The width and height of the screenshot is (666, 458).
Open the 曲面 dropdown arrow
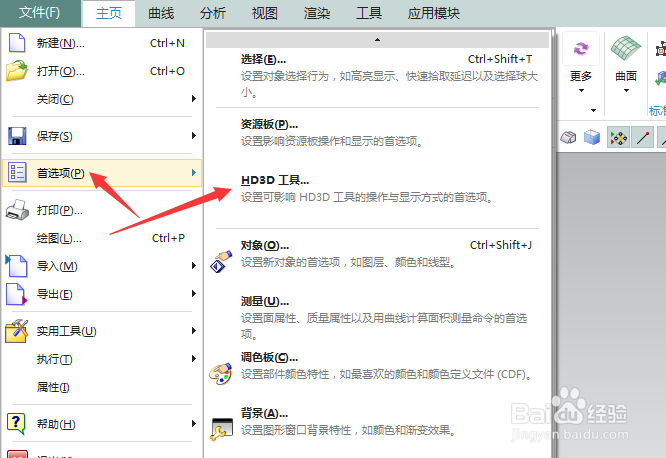[x=626, y=90]
